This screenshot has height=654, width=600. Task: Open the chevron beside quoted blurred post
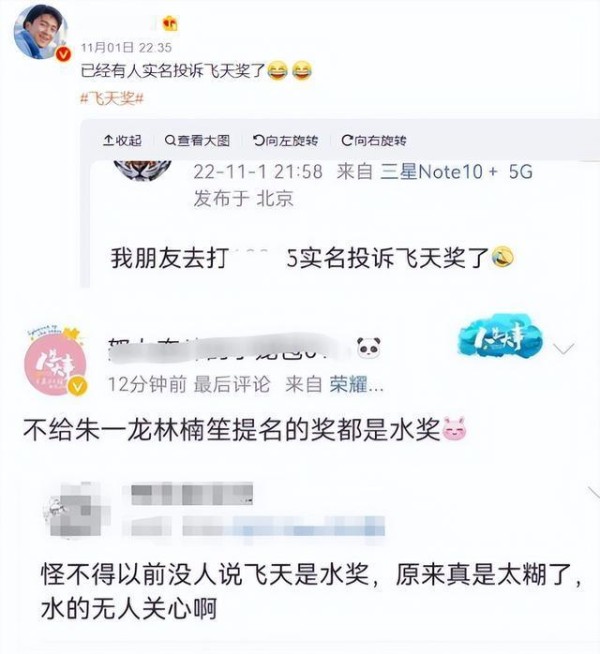coord(593,493)
